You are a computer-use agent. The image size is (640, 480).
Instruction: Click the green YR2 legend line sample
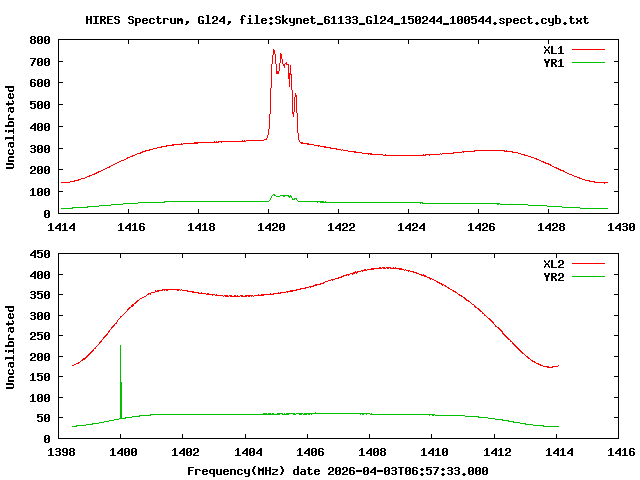pyautogui.click(x=588, y=277)
